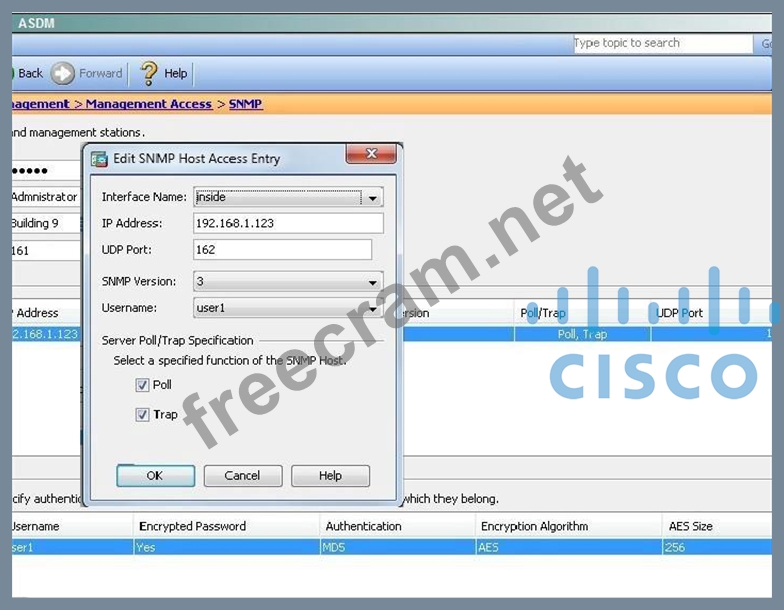
Task: Toggle the Poll checkbox
Action: tap(142, 386)
